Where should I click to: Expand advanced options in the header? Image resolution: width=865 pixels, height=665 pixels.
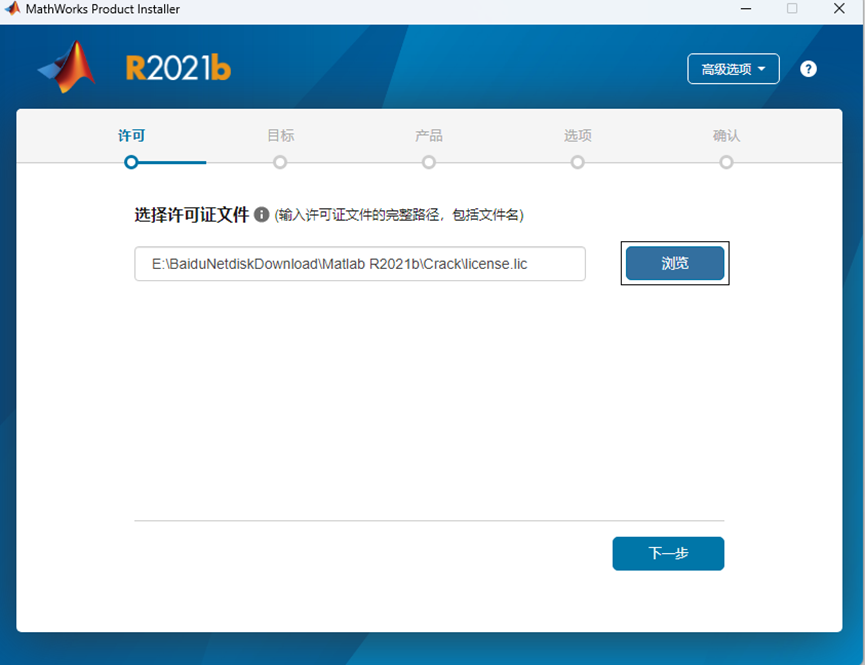coord(733,69)
